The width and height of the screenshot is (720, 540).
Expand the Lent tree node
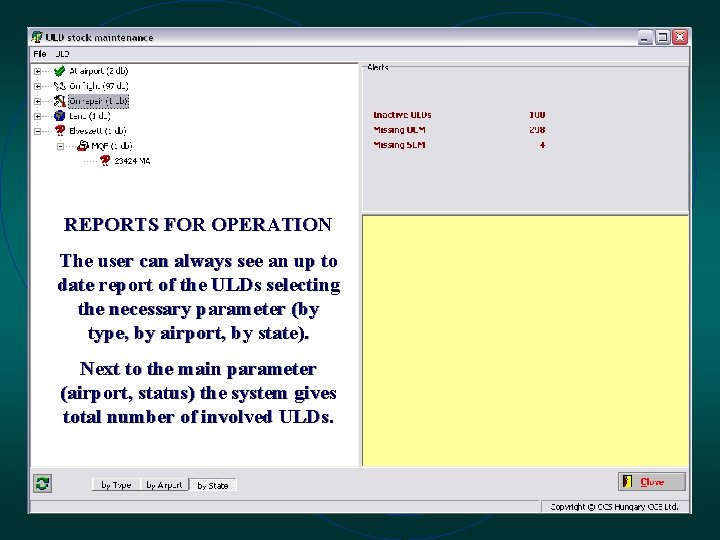[38, 116]
